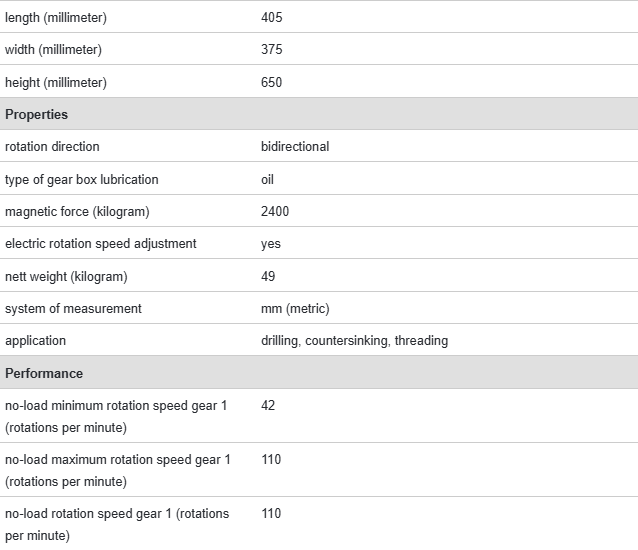Click the magnetic force value 2400
Screen dimensions: 638x550
point(275,211)
